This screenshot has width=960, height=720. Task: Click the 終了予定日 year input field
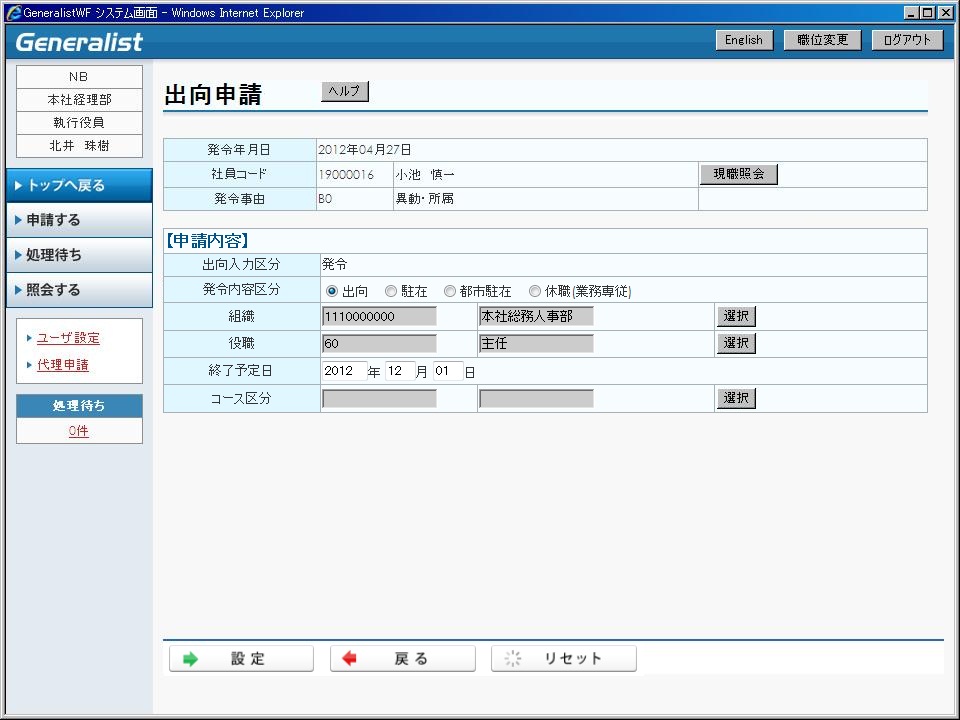pos(344,371)
